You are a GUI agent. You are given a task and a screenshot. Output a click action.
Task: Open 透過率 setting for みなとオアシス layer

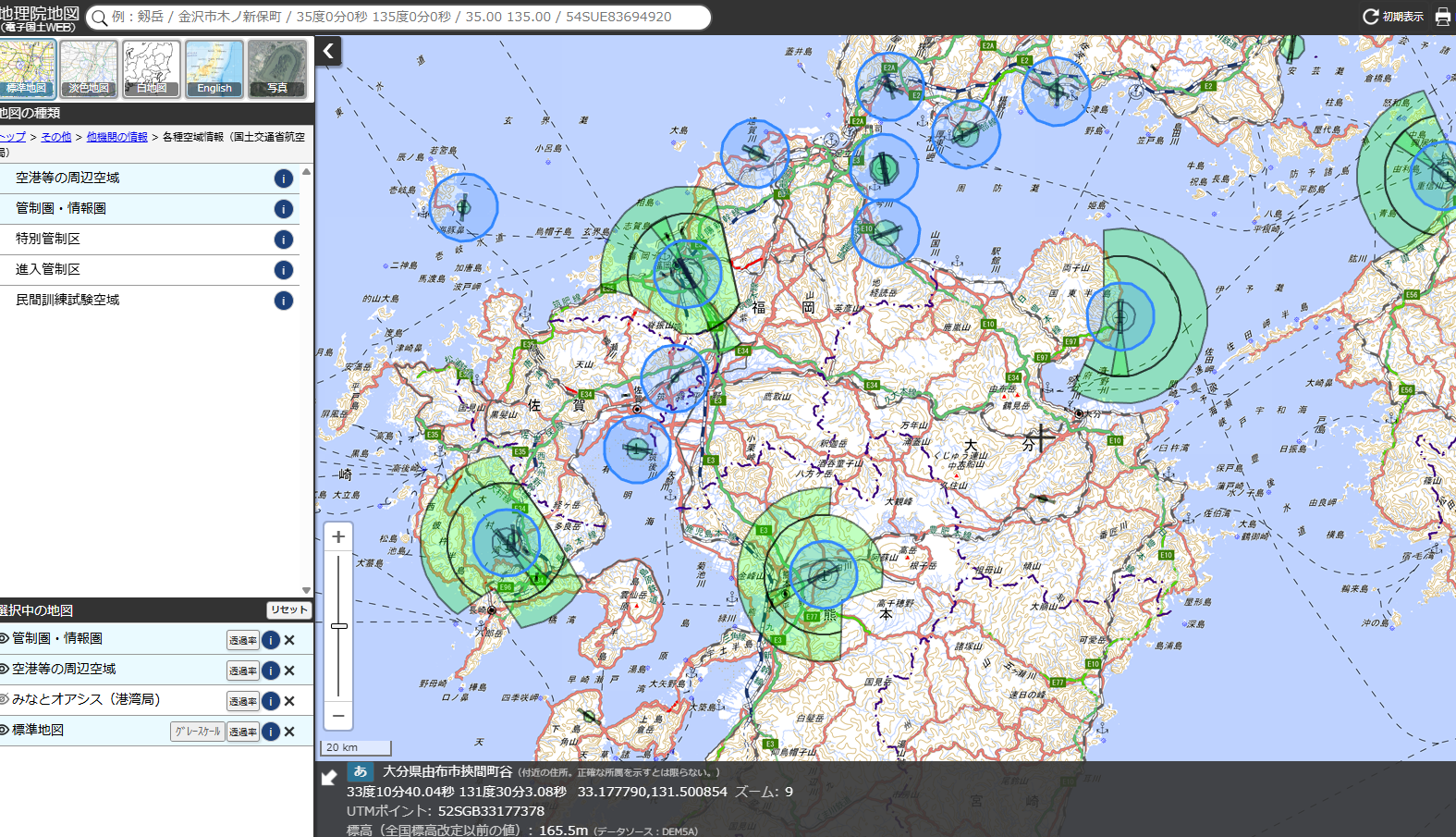[243, 701]
